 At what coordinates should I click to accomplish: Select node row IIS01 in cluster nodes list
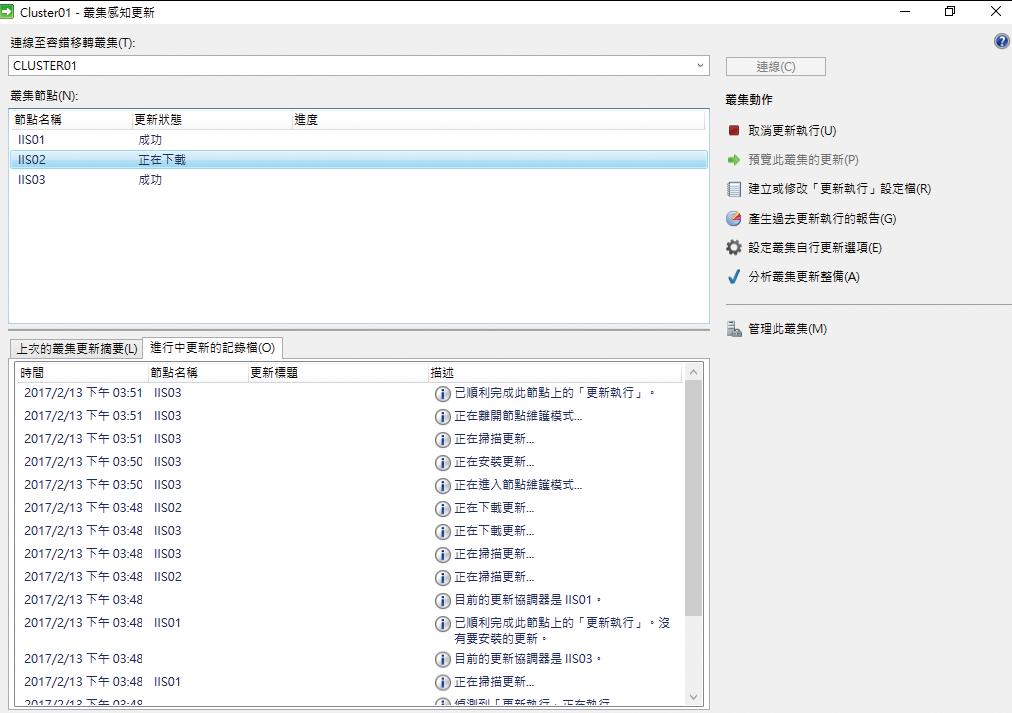coord(359,140)
